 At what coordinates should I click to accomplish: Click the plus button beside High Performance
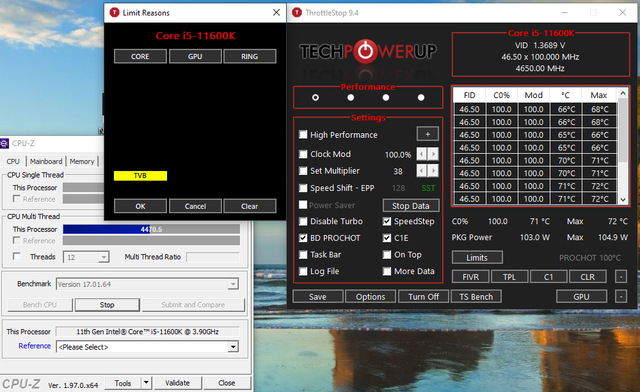tap(428, 134)
